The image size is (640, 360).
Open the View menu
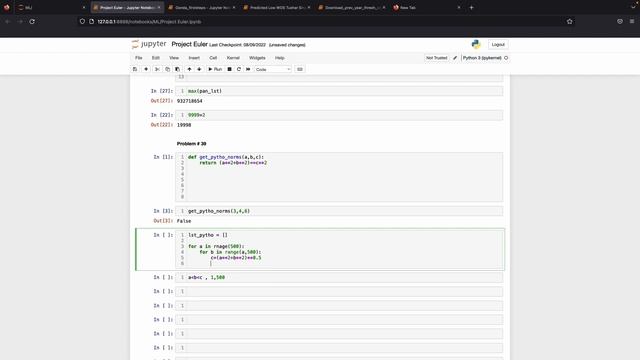[174, 58]
